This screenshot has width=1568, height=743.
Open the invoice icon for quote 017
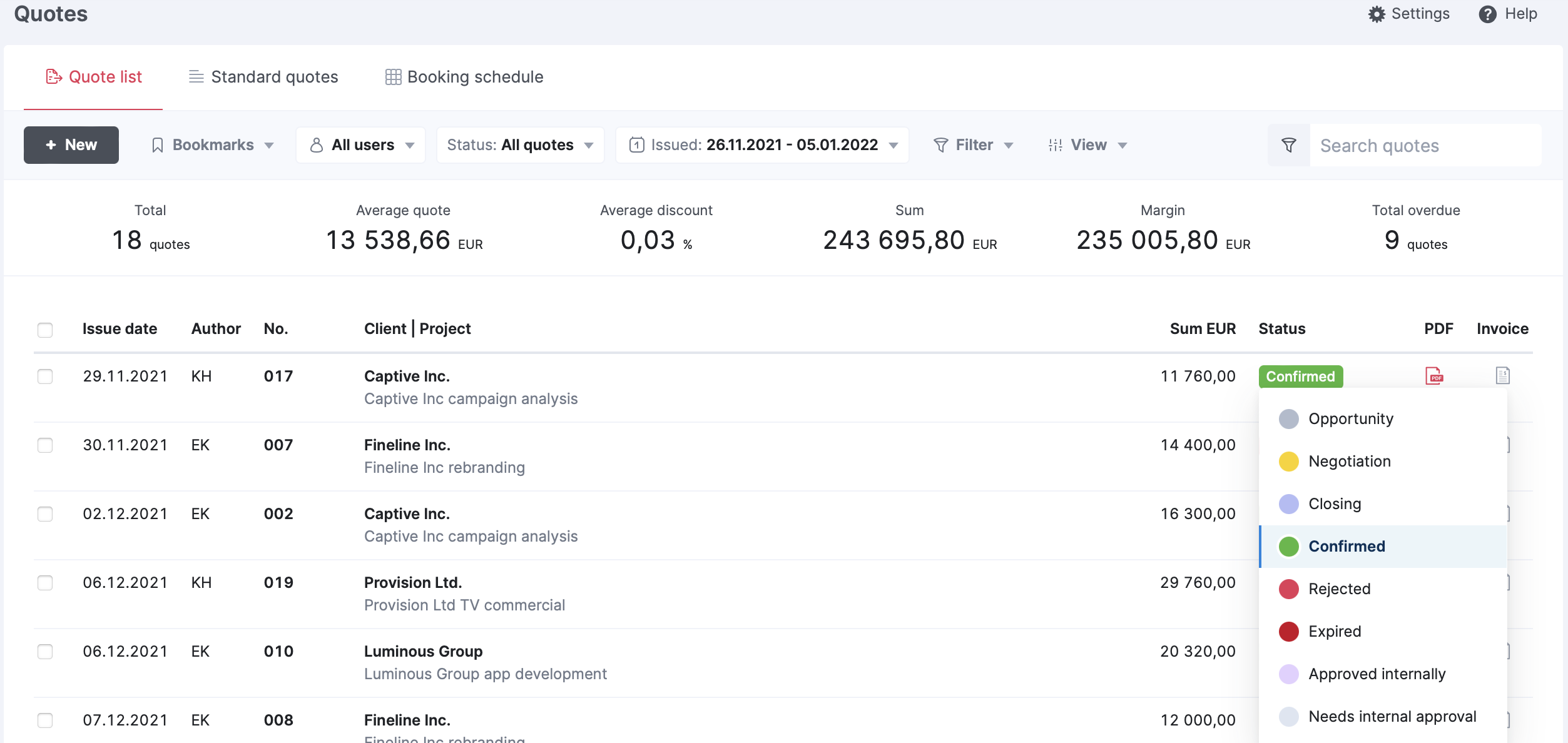1502,375
